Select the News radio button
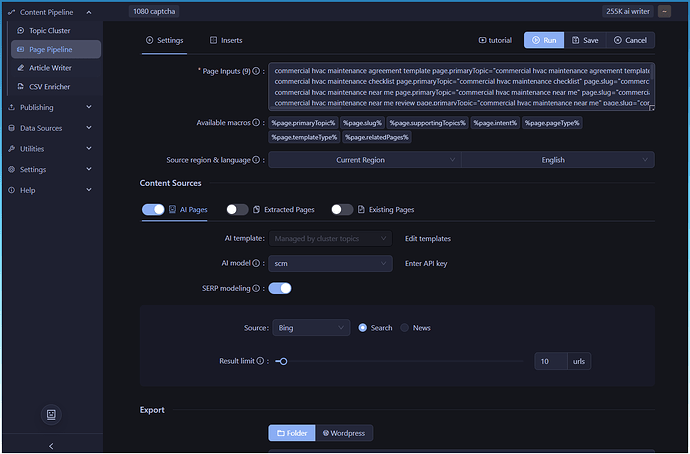Image resolution: width=690 pixels, height=454 pixels. pyautogui.click(x=405, y=327)
